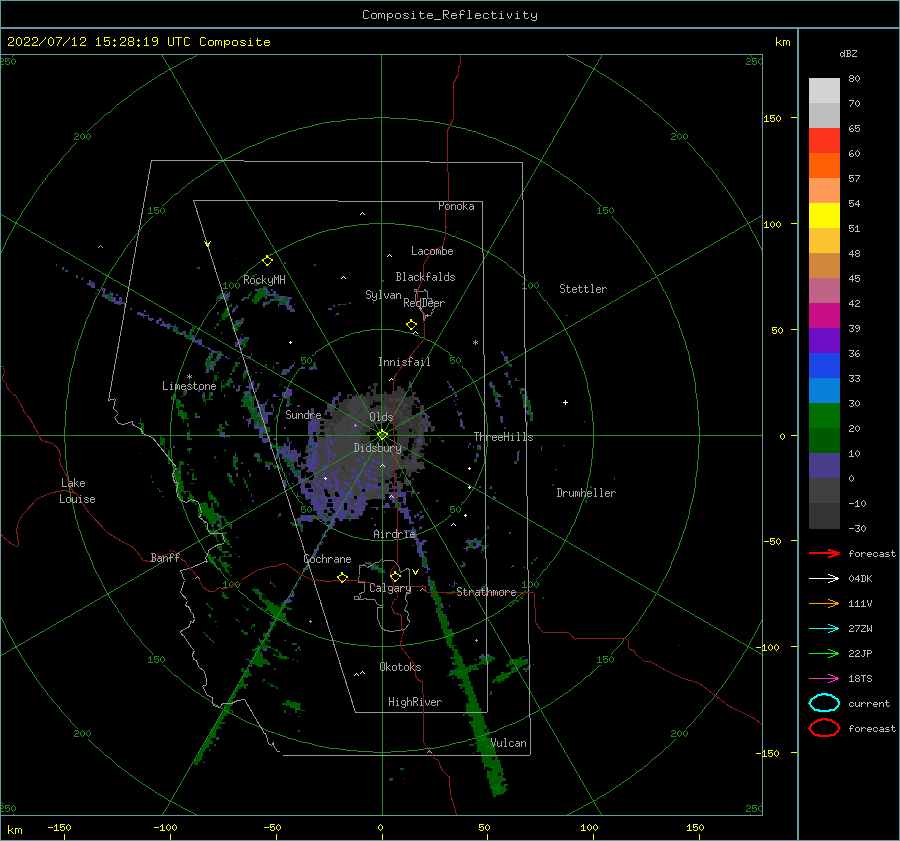900x841 pixels.
Task: Click the Stettler city label
Action: [583, 289]
